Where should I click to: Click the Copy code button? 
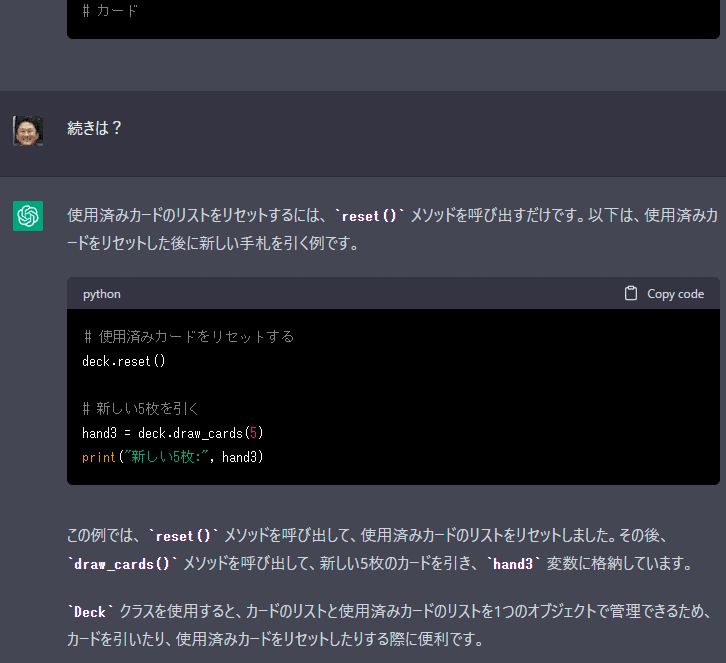[x=664, y=294]
